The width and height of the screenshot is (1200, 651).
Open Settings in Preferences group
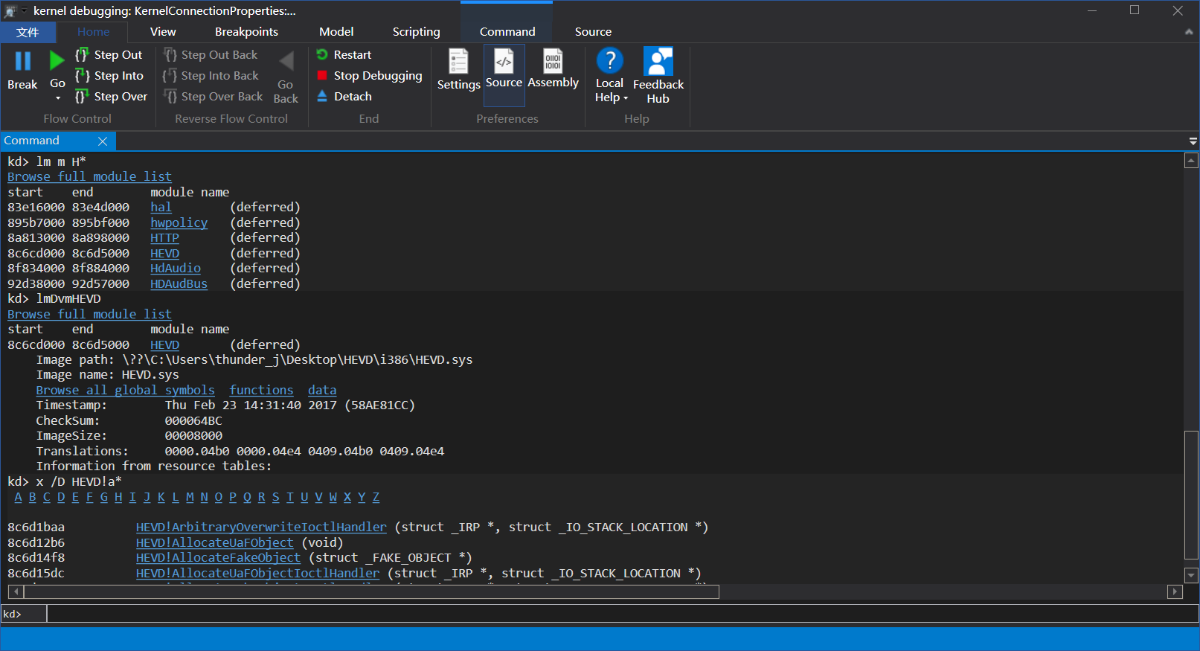459,70
